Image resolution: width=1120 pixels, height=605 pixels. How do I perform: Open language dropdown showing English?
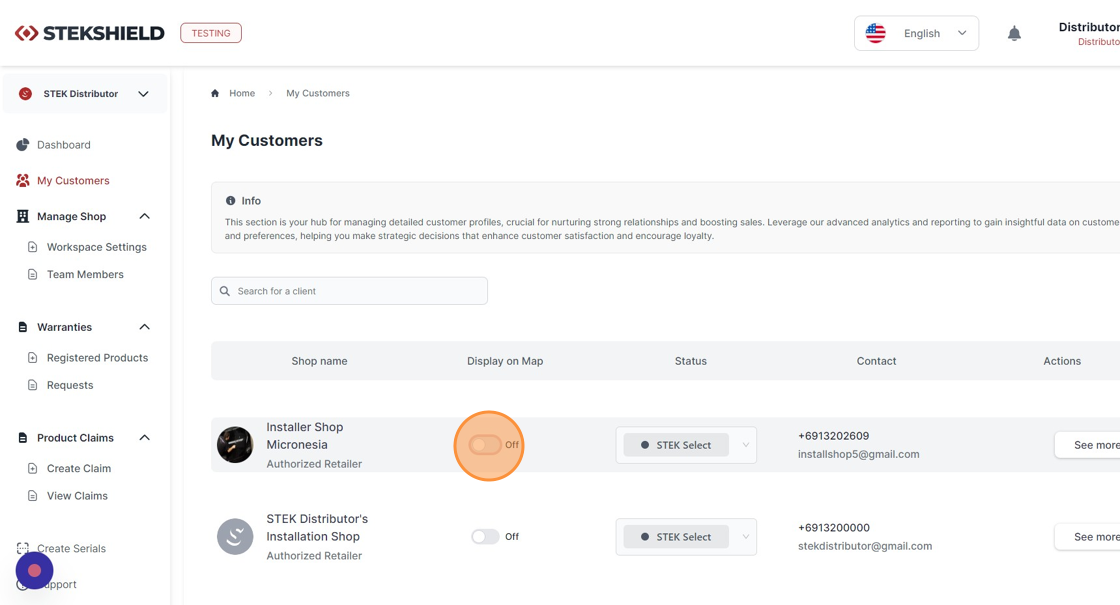point(916,34)
